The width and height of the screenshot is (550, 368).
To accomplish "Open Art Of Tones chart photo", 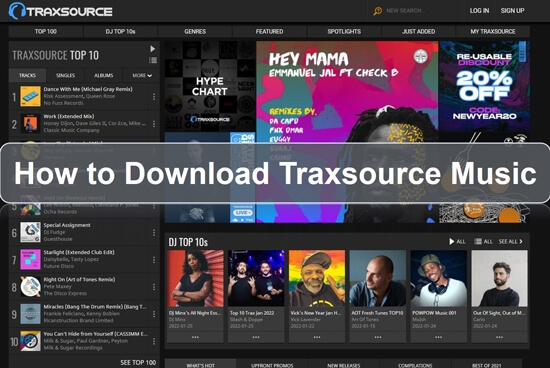I will click(x=378, y=279).
